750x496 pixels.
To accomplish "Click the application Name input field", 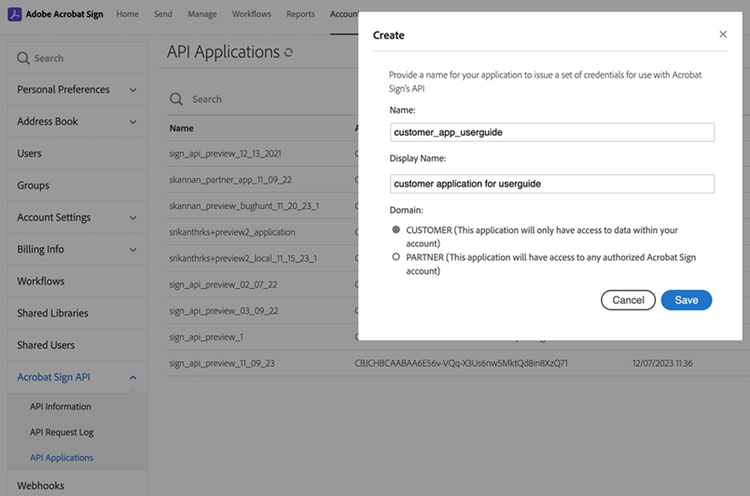I will [552, 132].
